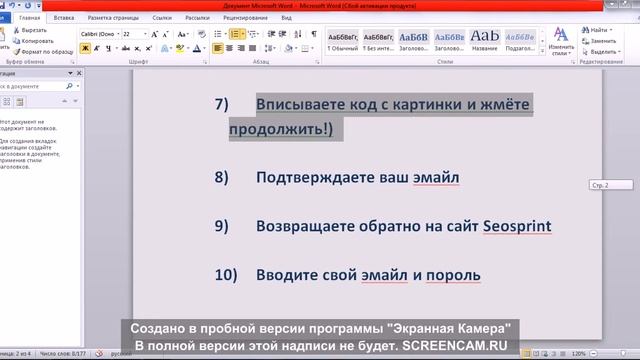Toggle underline (Ч) formatting
The width and height of the screenshot is (640, 360).
pos(108,49)
